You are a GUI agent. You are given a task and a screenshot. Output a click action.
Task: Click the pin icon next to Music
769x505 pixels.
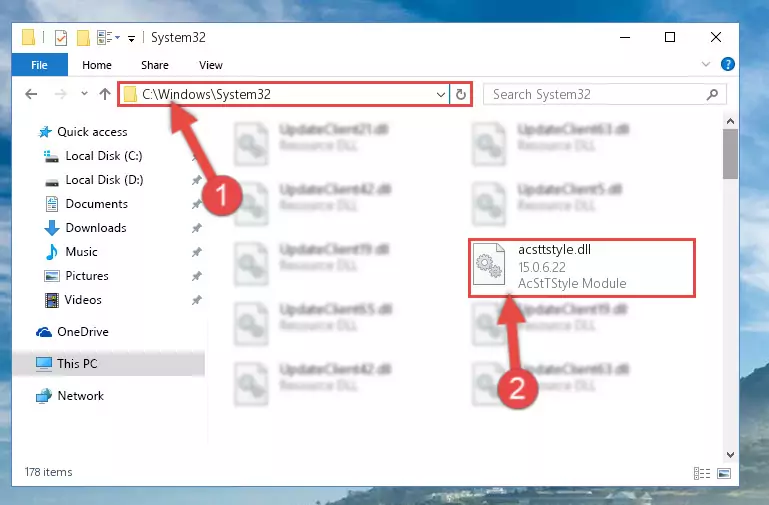pyautogui.click(x=197, y=252)
